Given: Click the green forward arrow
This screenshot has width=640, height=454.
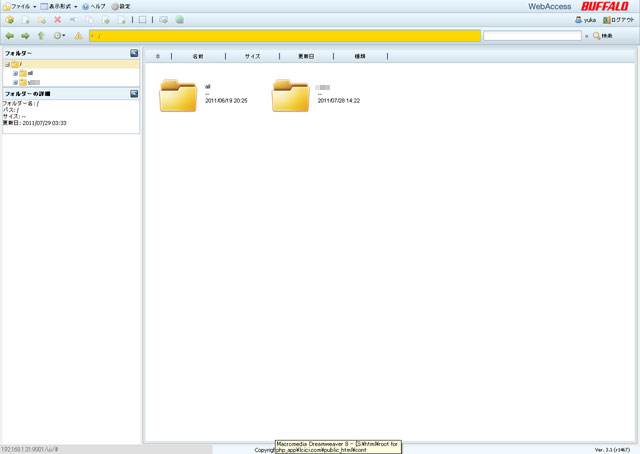Looking at the screenshot, I should point(25,36).
